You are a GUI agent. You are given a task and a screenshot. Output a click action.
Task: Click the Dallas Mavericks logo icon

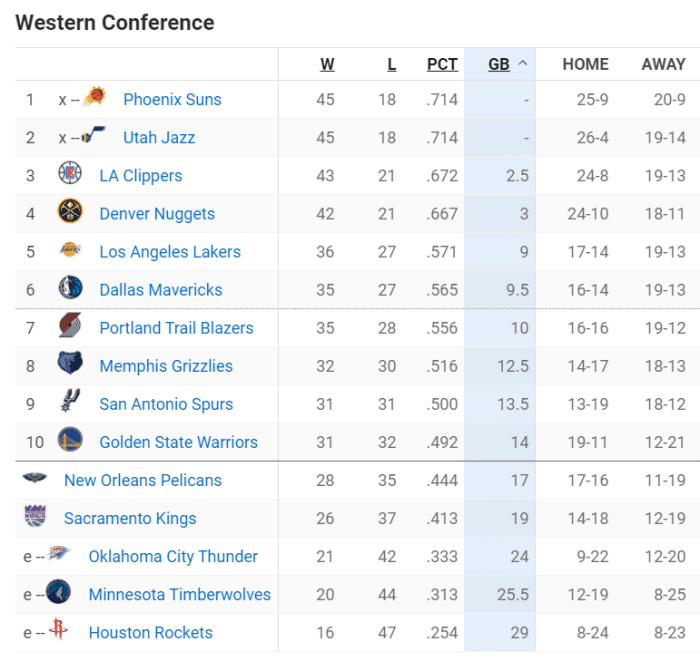(x=70, y=288)
